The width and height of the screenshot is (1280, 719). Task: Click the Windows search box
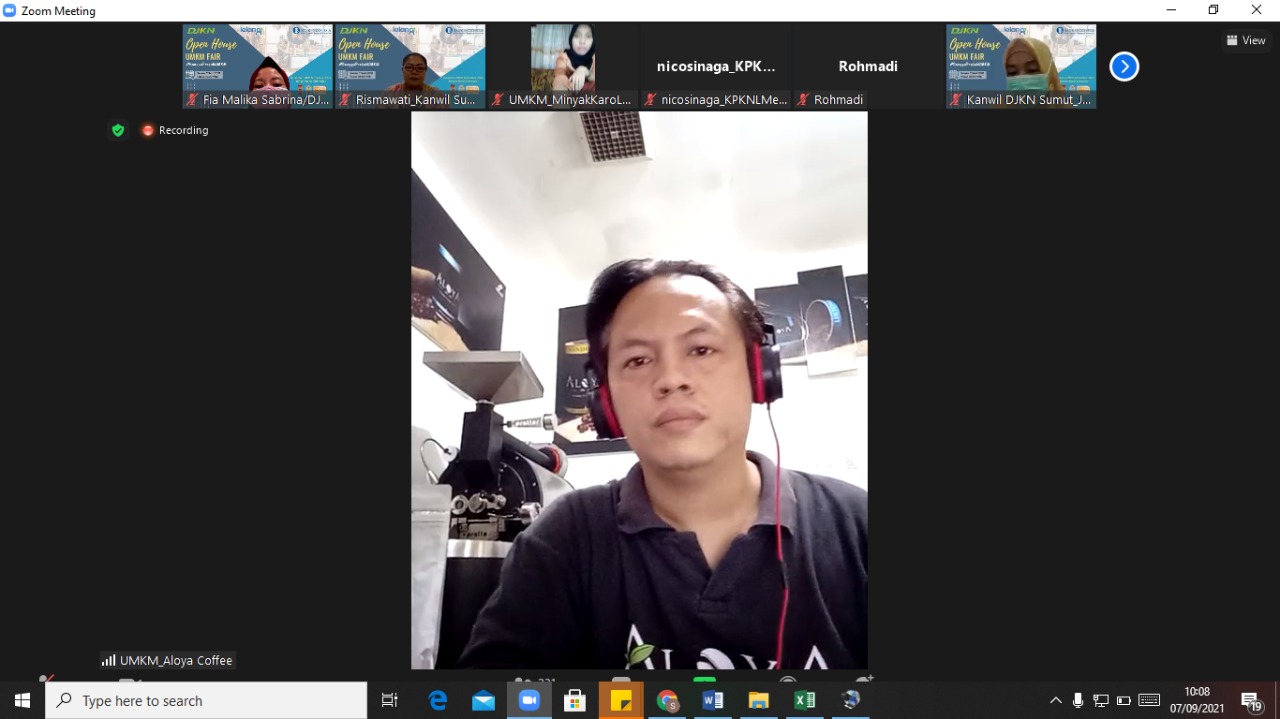point(206,701)
